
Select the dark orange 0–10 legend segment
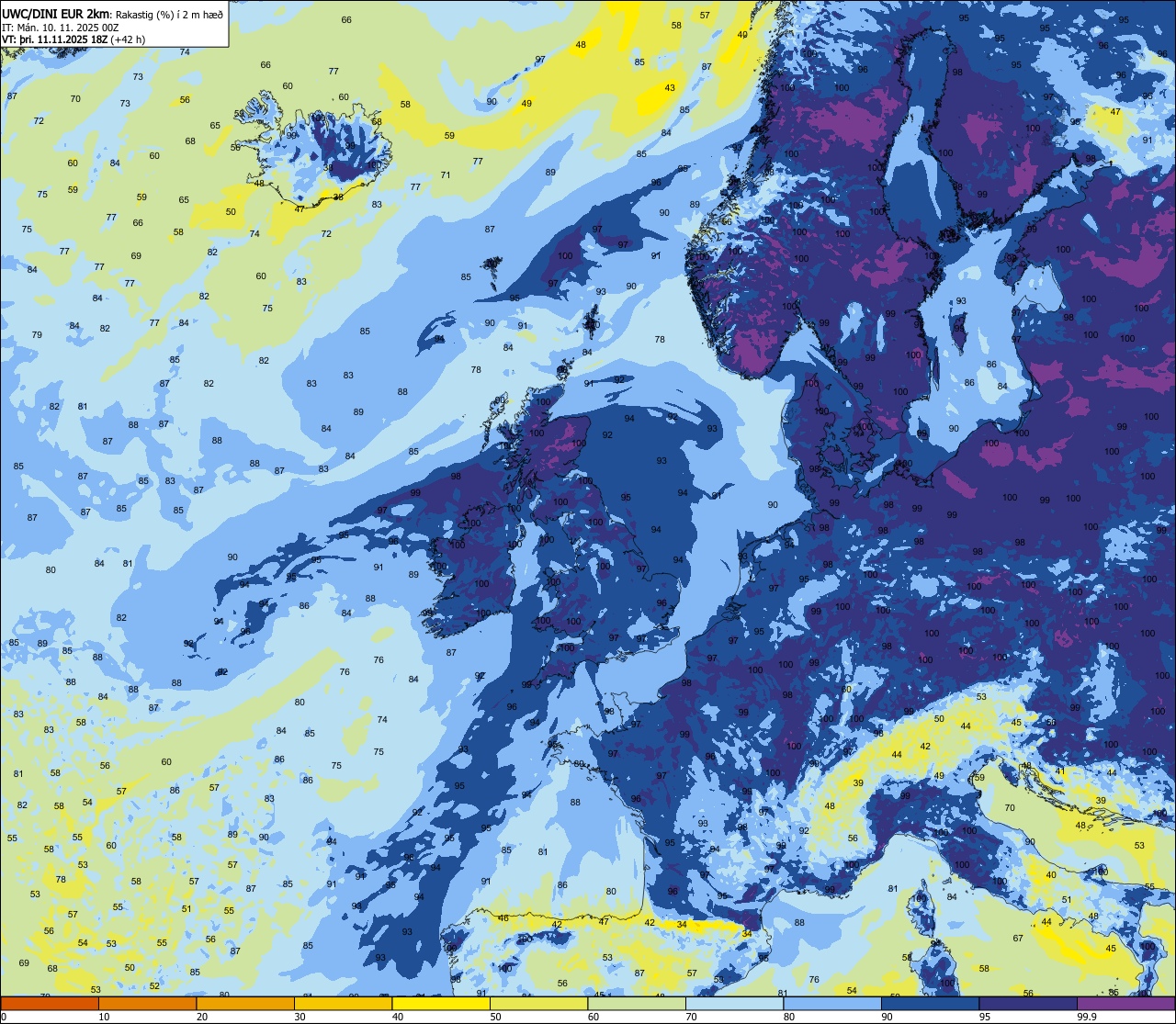pyautogui.click(x=50, y=1004)
